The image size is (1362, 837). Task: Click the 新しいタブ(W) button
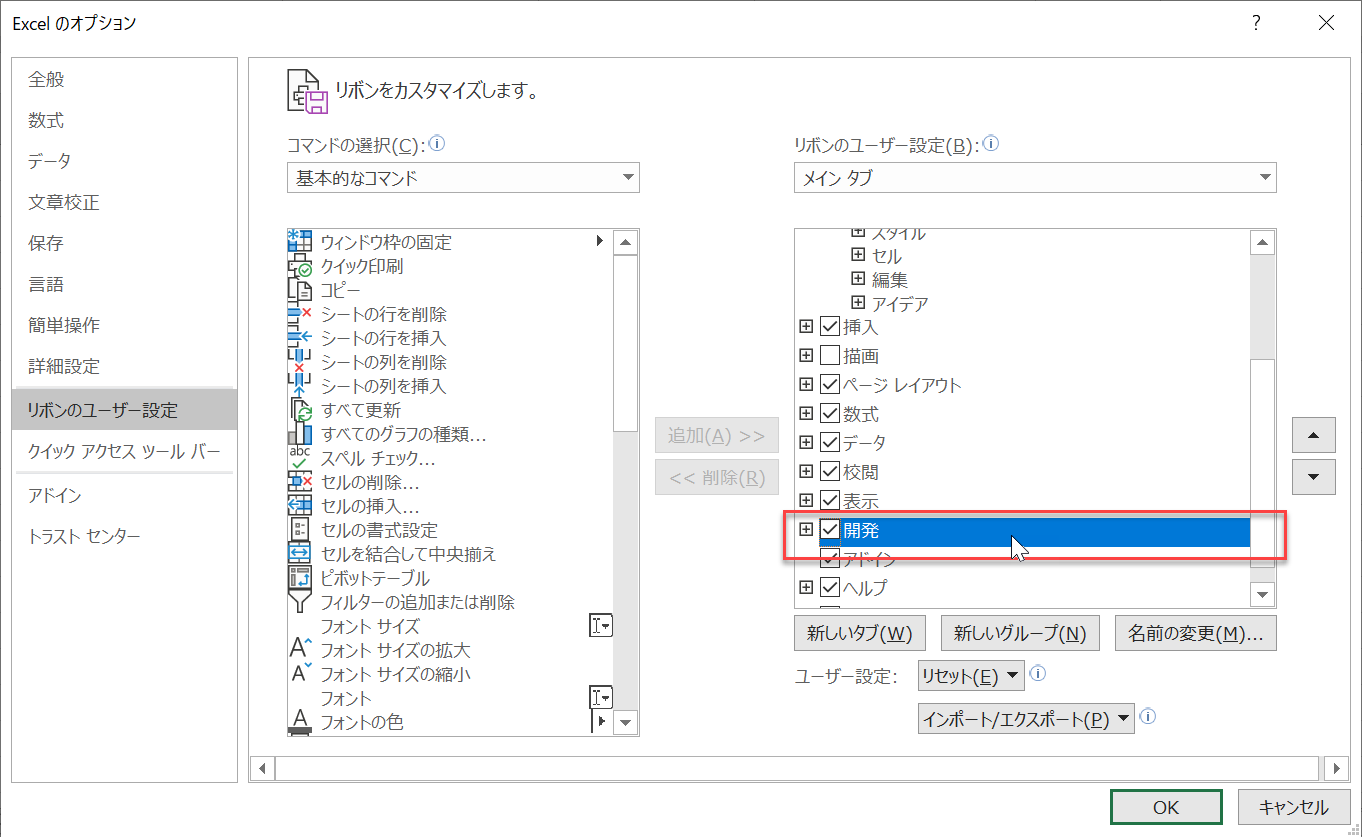(860, 633)
